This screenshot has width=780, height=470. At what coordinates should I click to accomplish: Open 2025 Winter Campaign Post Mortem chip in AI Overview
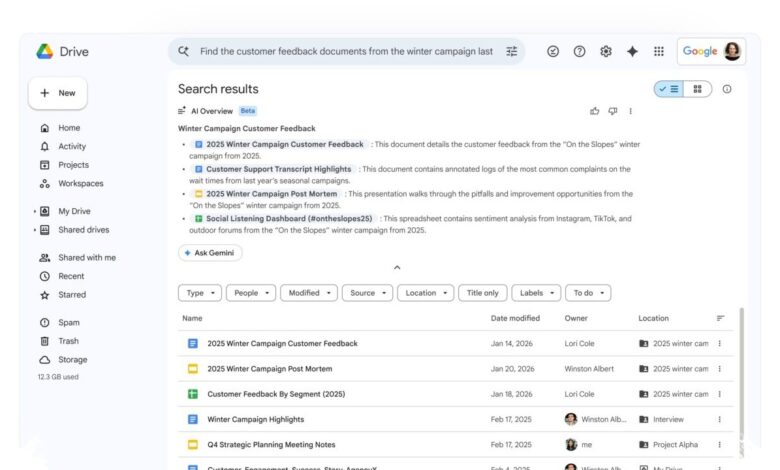click(x=266, y=194)
